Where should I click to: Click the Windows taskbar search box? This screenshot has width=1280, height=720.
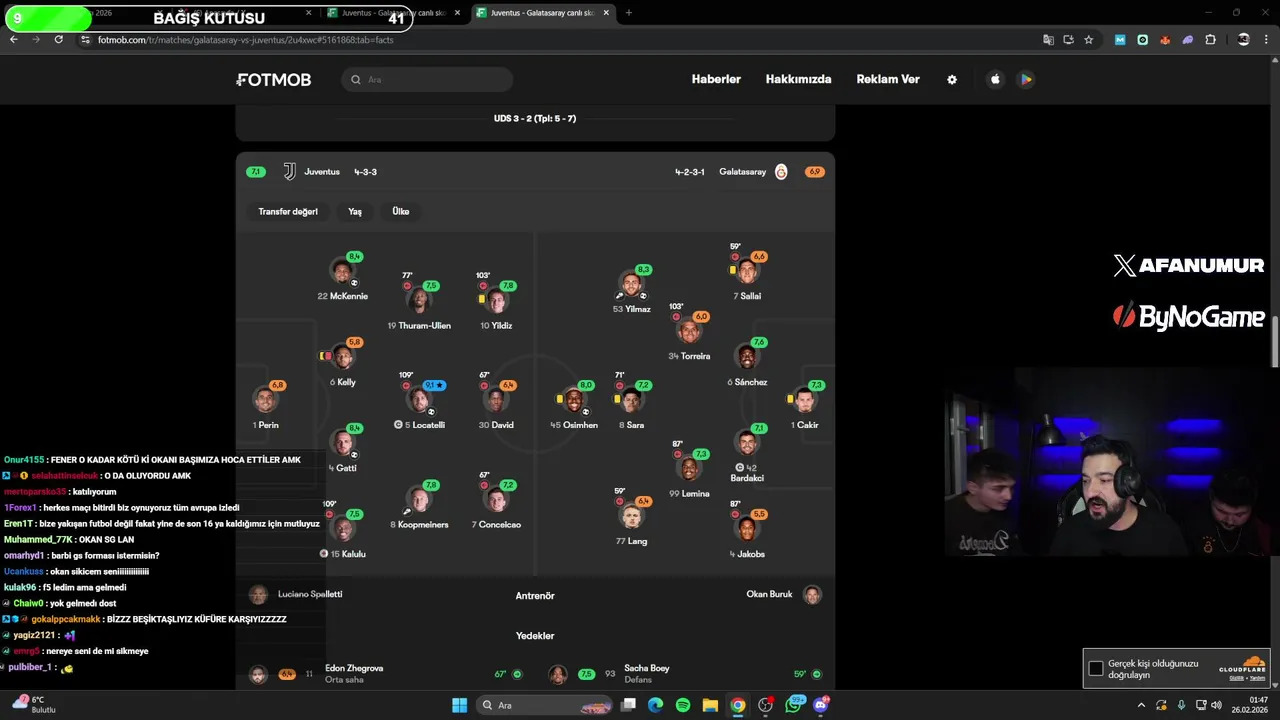543,705
